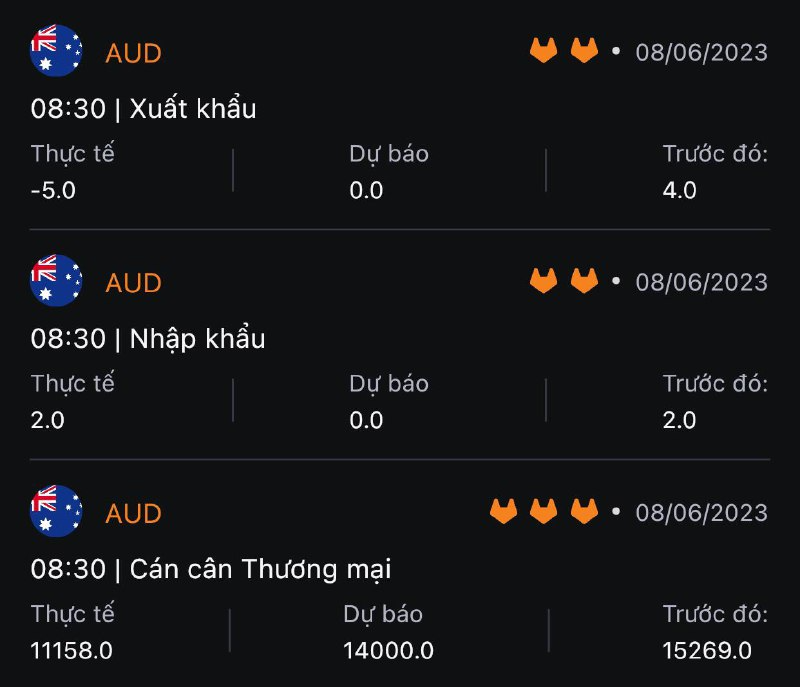
Task: Click second impact icon of Xuất khẩu event
Action: tap(584, 51)
